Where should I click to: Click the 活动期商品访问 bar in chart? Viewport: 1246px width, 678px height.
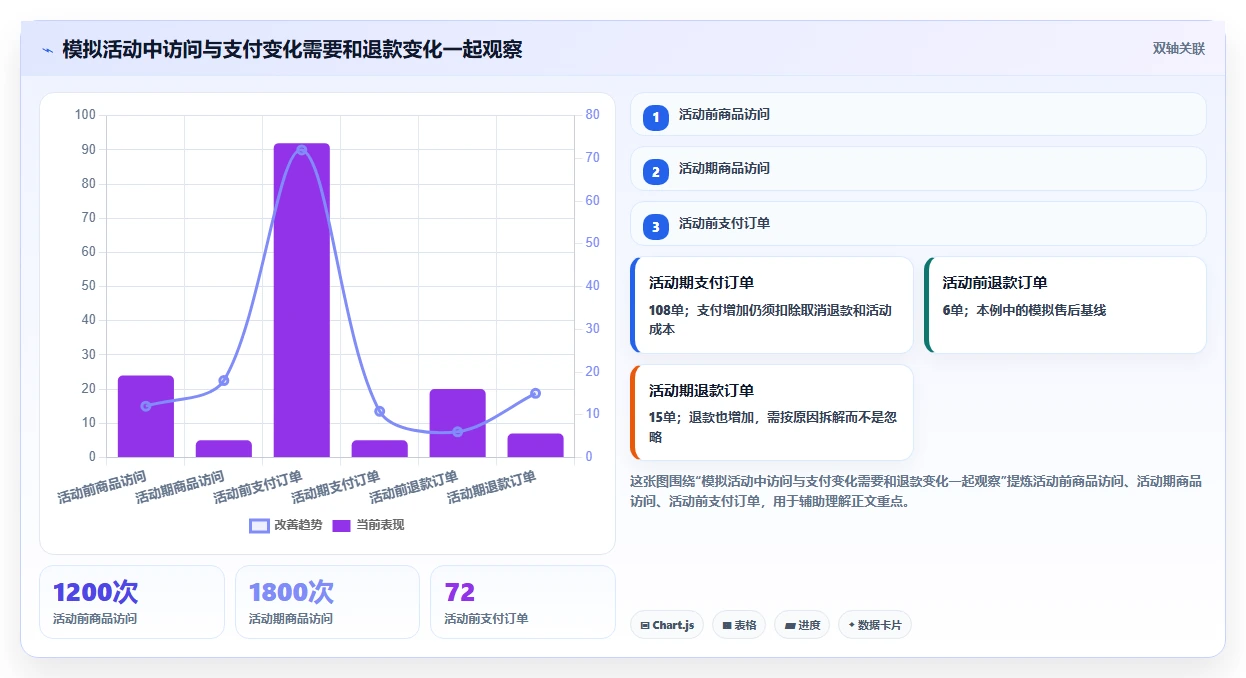point(224,448)
